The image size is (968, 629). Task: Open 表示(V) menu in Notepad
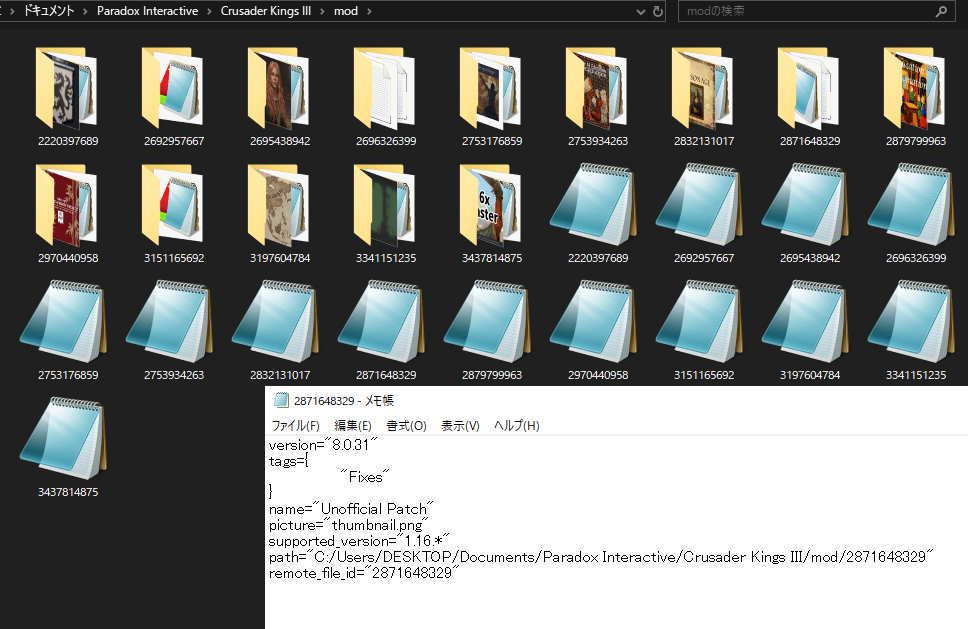point(460,425)
